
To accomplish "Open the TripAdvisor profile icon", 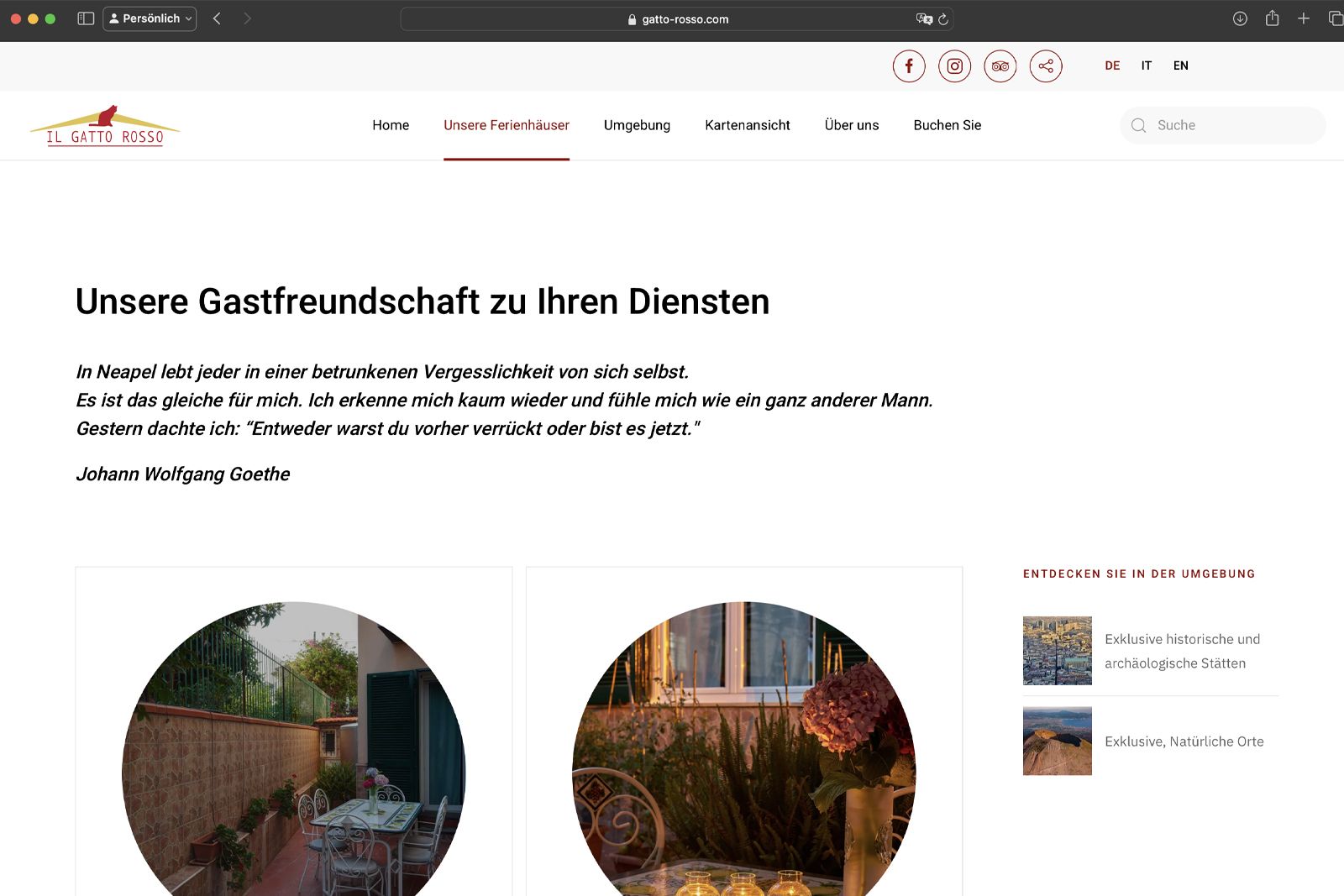I will tap(1000, 66).
